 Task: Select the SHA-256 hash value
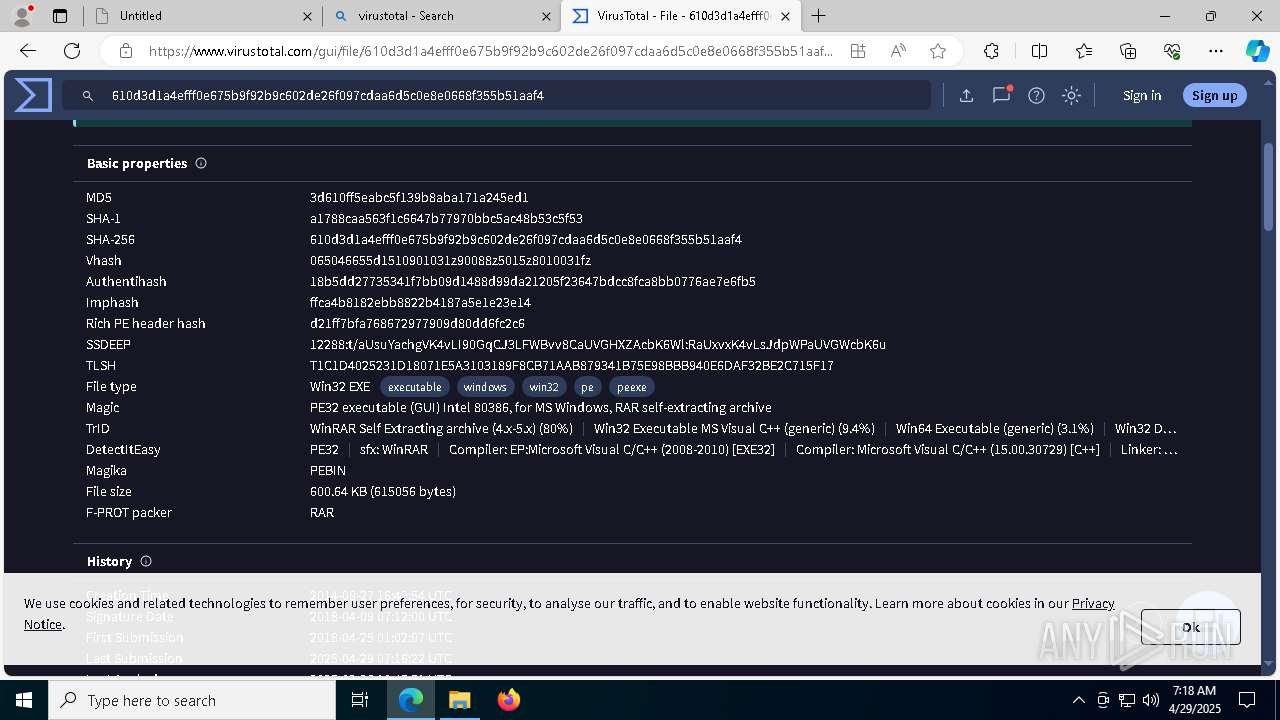[526, 240]
